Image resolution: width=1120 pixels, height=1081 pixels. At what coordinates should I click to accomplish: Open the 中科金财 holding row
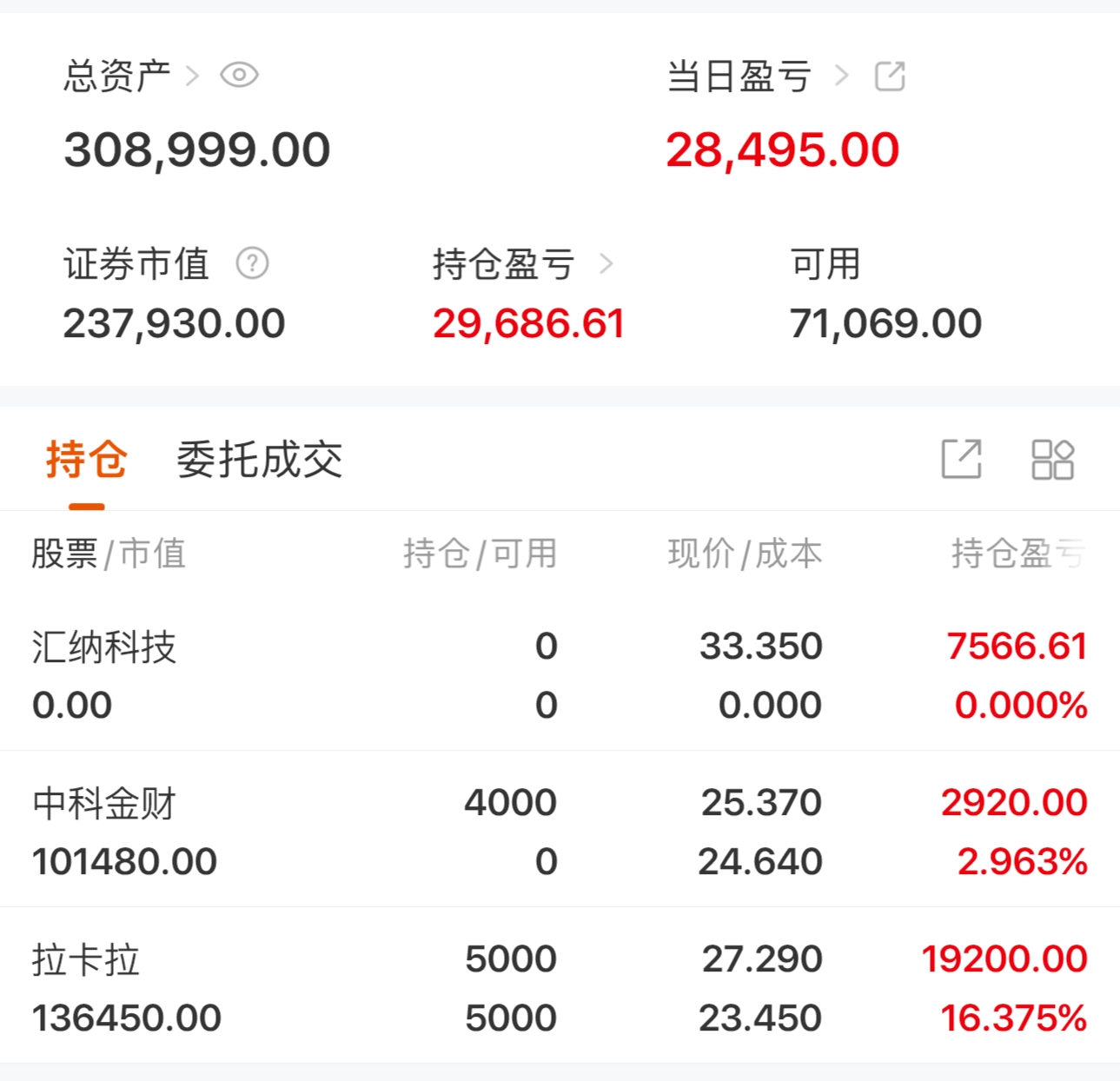coord(560,830)
